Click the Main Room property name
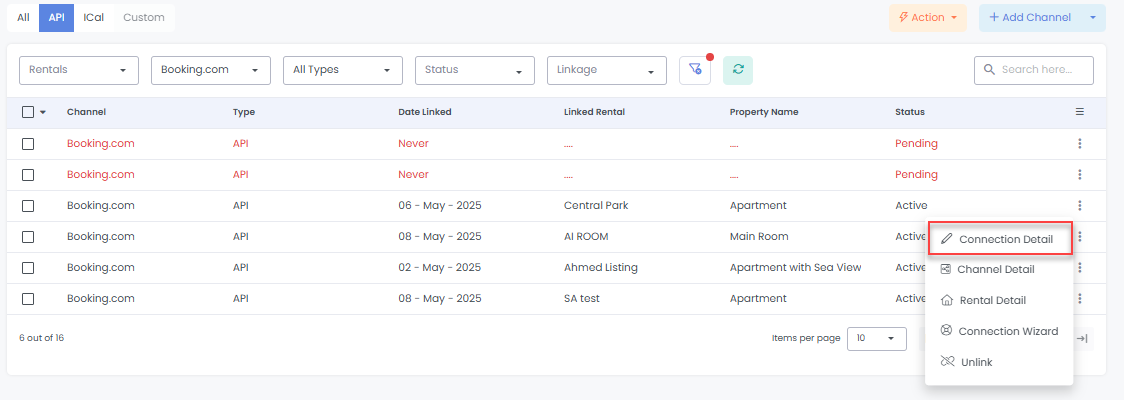This screenshot has height=400, width=1124. [758, 237]
